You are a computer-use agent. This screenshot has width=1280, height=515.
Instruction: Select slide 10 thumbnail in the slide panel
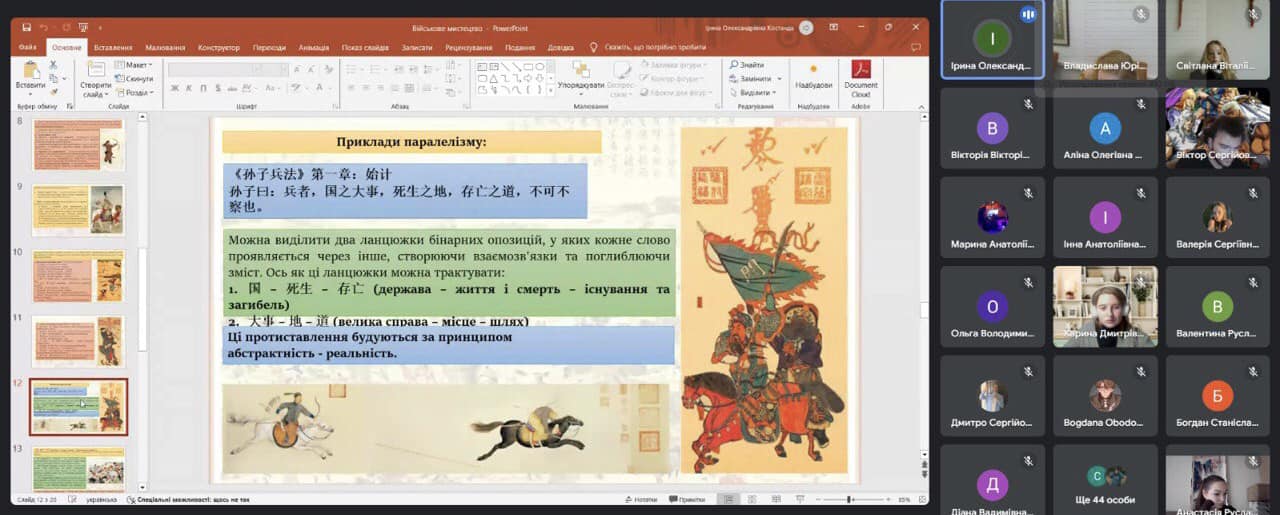(78, 275)
